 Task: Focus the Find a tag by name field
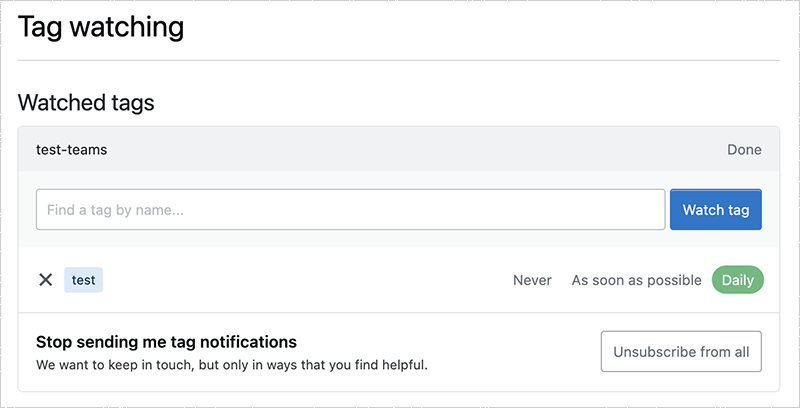pos(350,210)
